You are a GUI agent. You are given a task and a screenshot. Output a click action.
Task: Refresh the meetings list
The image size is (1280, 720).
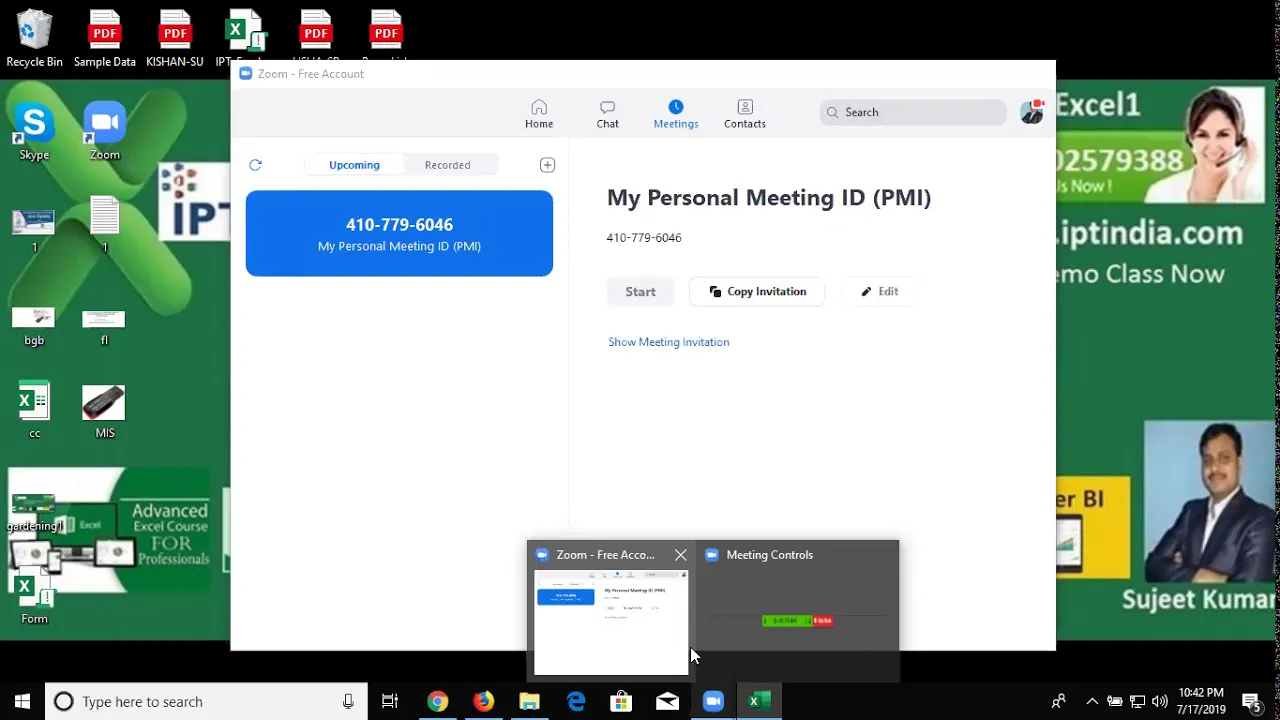(255, 165)
